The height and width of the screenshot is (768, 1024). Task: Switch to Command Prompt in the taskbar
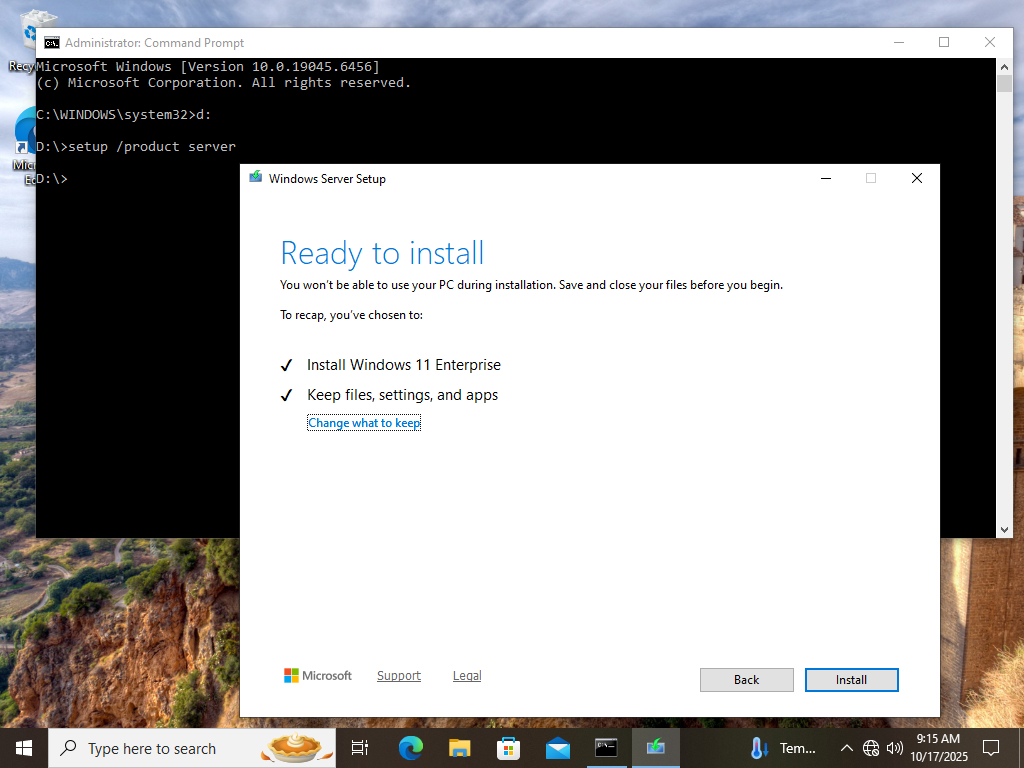(606, 748)
